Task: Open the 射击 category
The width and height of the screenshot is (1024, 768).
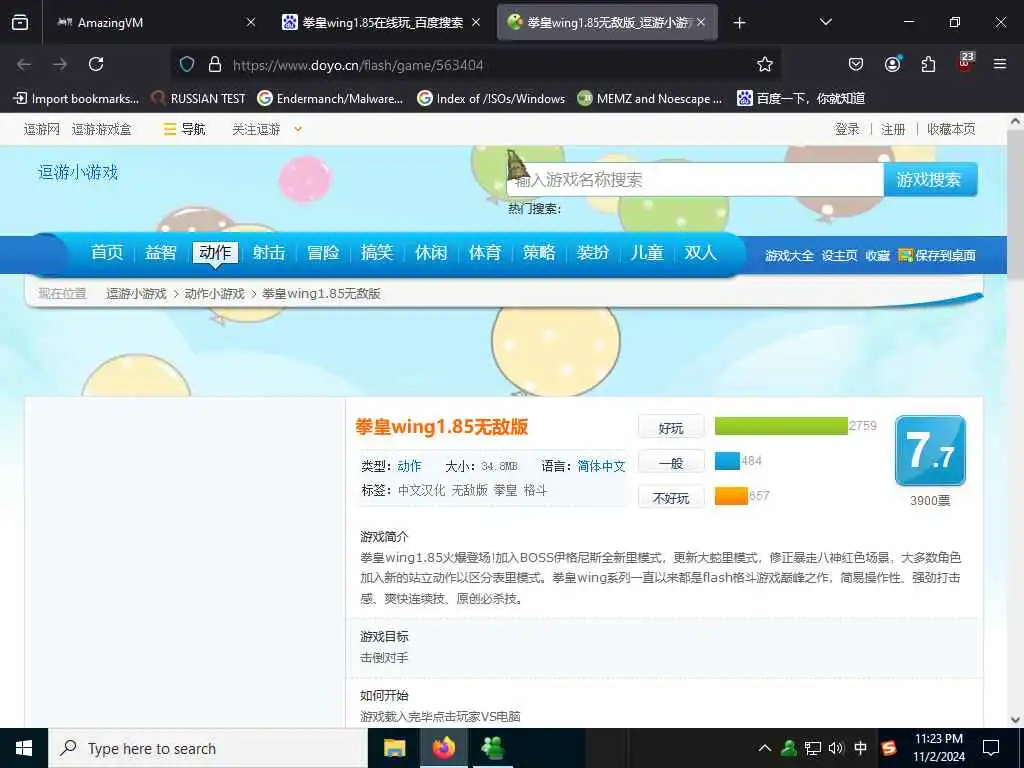Action: tap(269, 253)
